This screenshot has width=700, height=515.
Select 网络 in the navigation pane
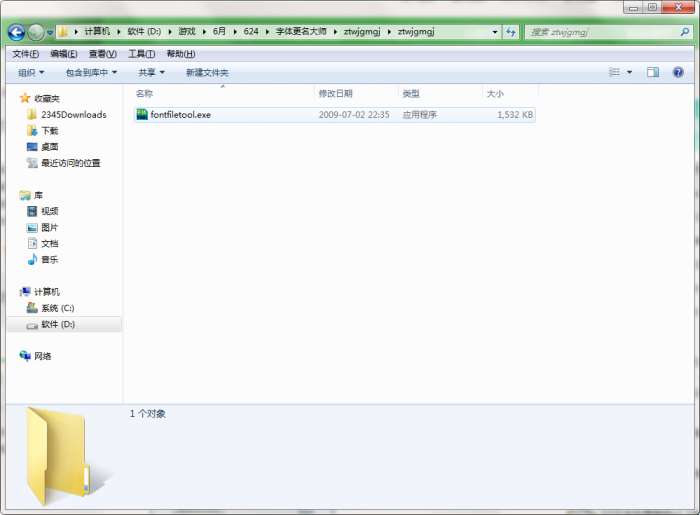pos(42,356)
